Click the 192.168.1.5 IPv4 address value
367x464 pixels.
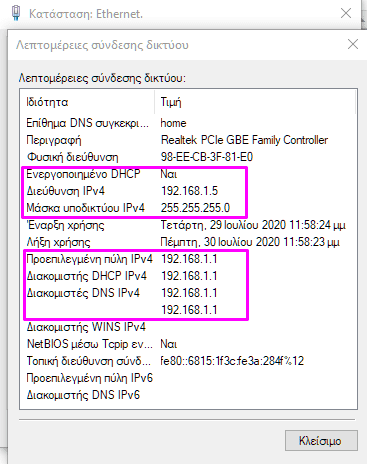coord(189,191)
